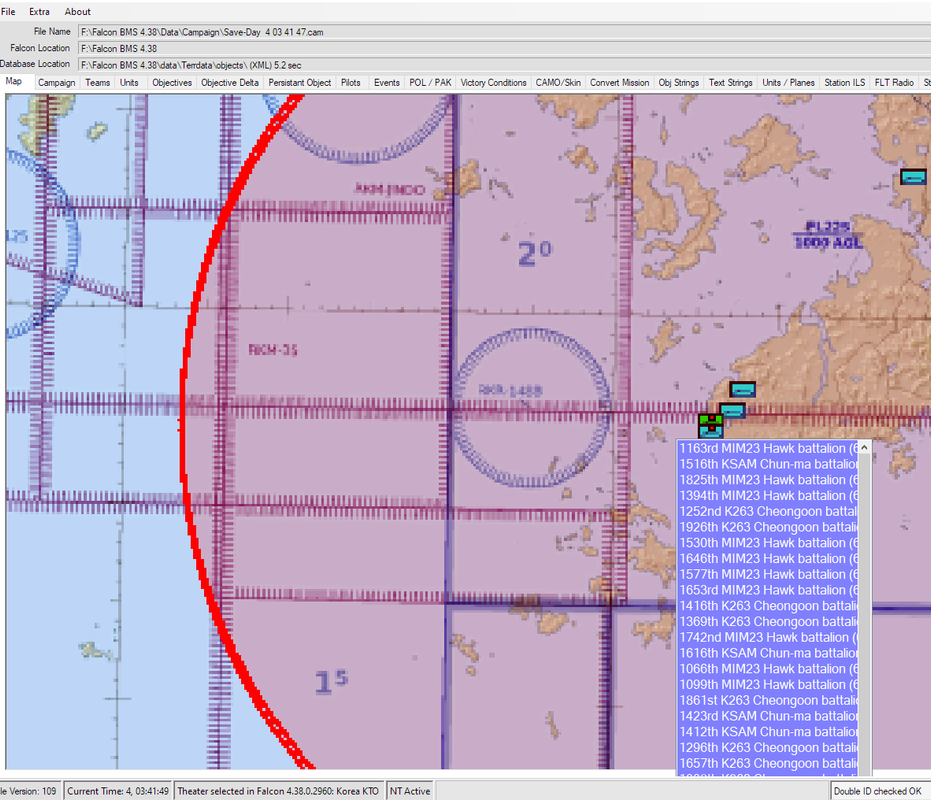This screenshot has width=931, height=800.
Task: Switch to the Map tab
Action: (x=14, y=81)
